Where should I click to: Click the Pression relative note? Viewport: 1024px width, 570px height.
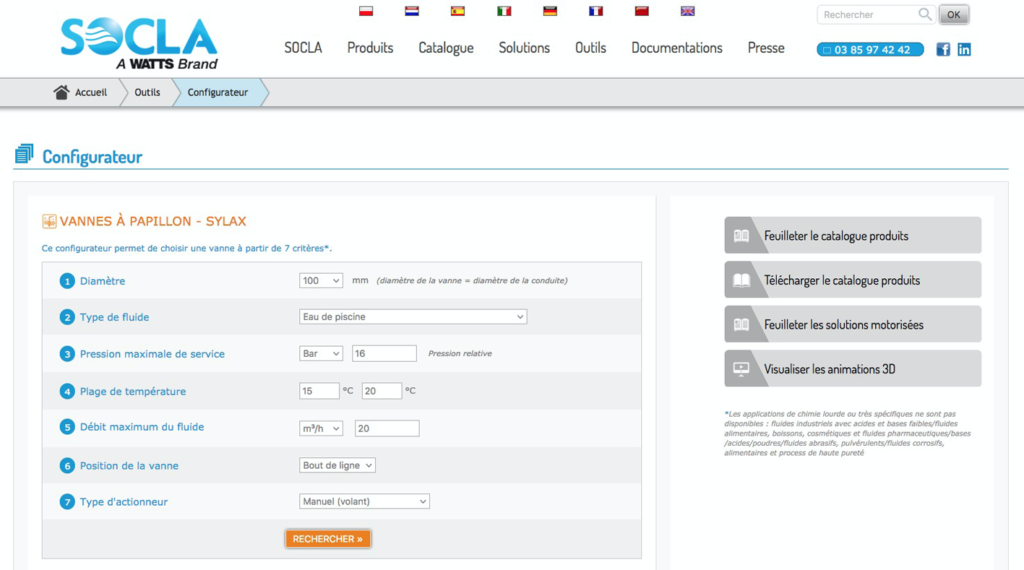tap(460, 353)
